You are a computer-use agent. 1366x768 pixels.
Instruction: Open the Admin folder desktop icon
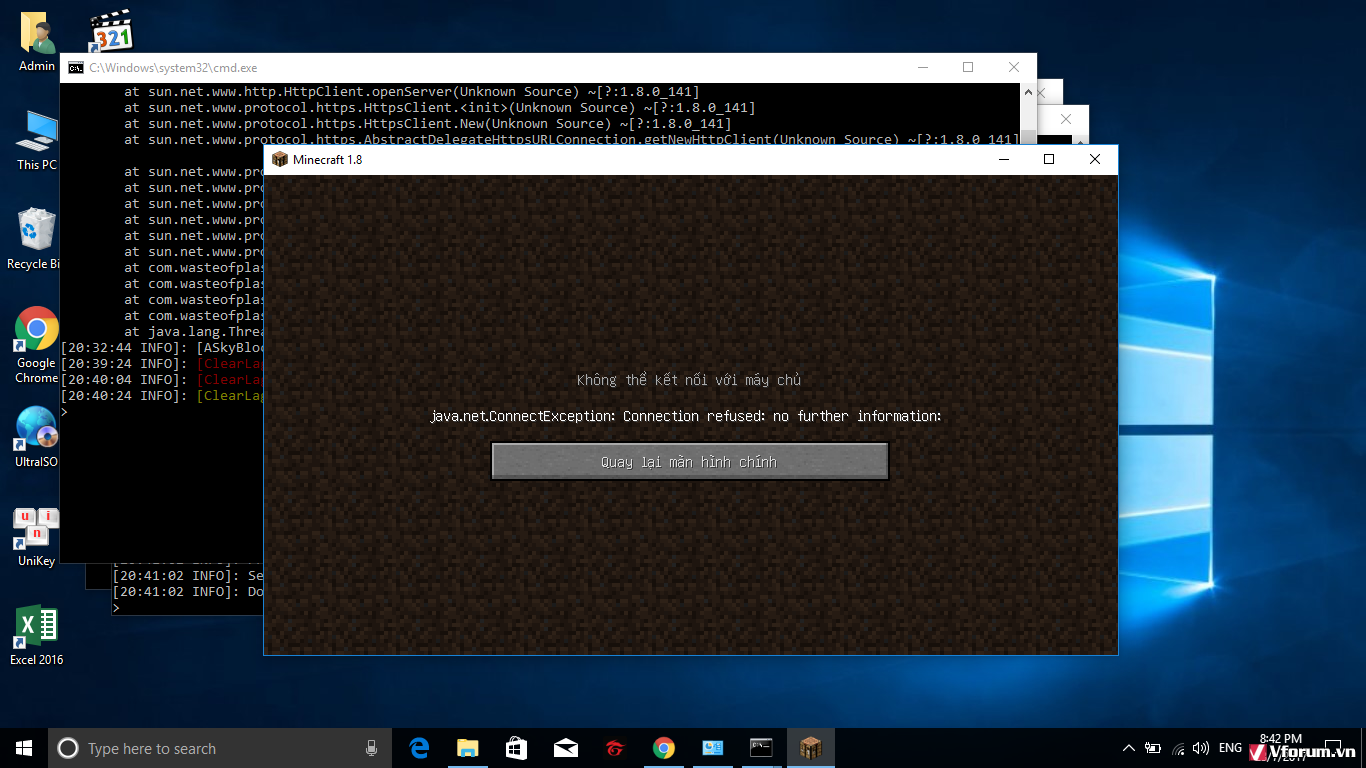(37, 42)
